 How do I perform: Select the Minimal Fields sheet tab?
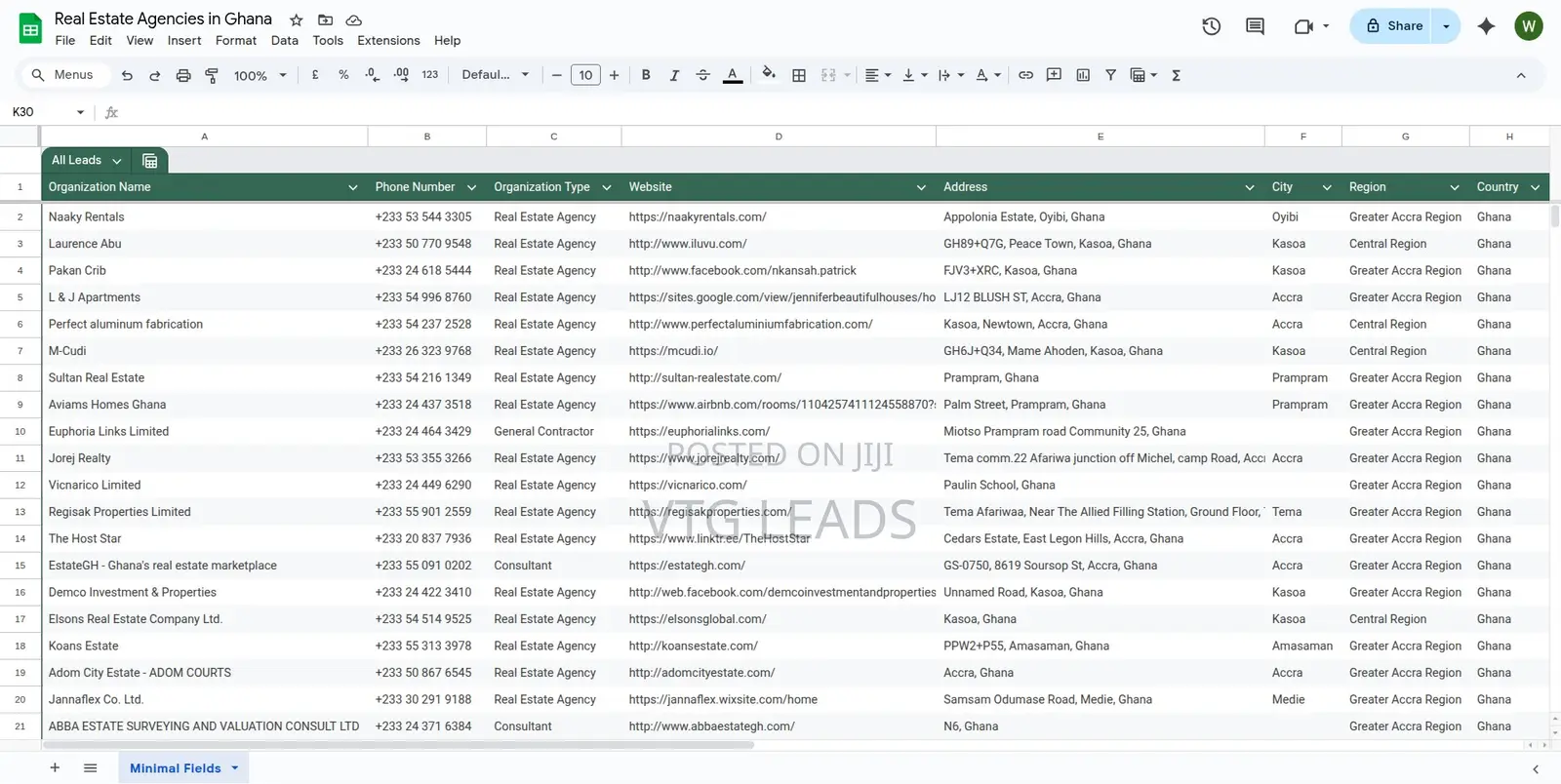(183, 768)
